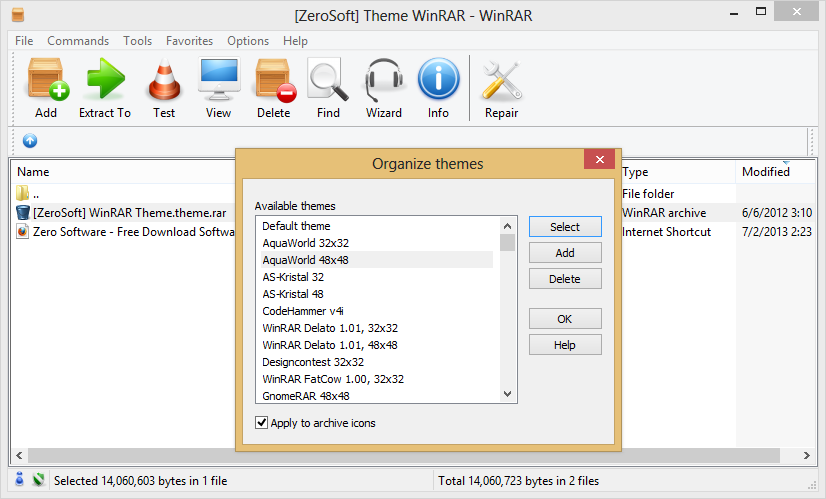The image size is (826, 499).
Task: Click the key password icon in status bar
Action: (38, 480)
